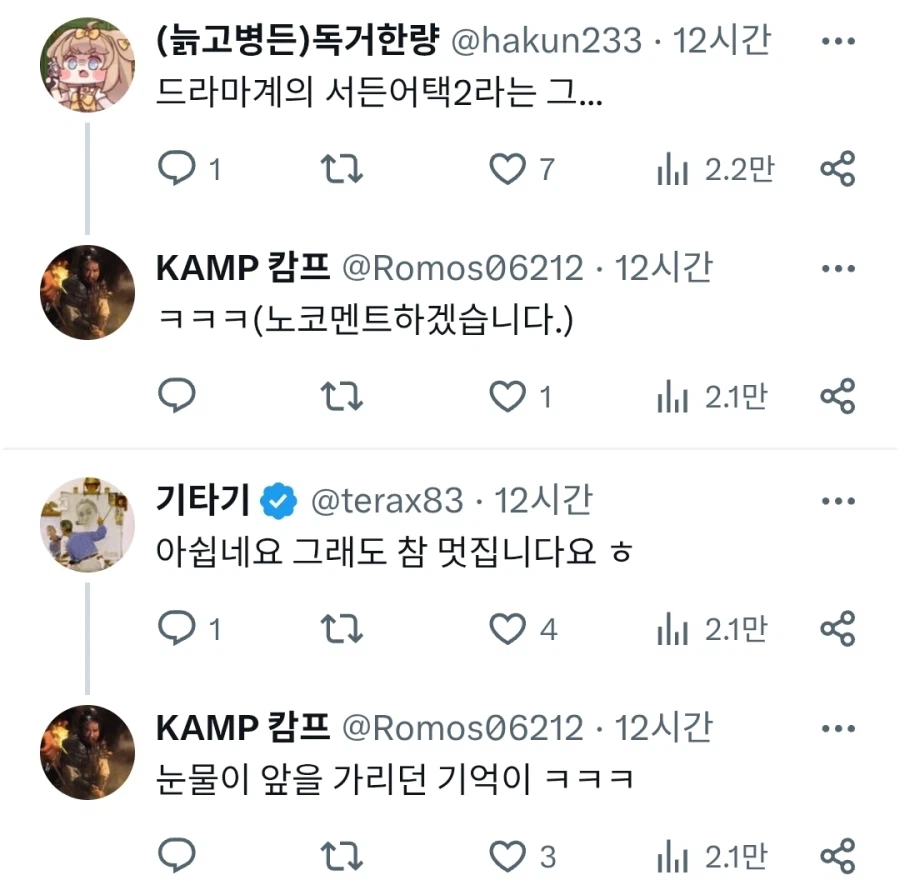900x890 pixels.
Task: Open KAMP 캄프's avatar image
Action: pos(86,292)
